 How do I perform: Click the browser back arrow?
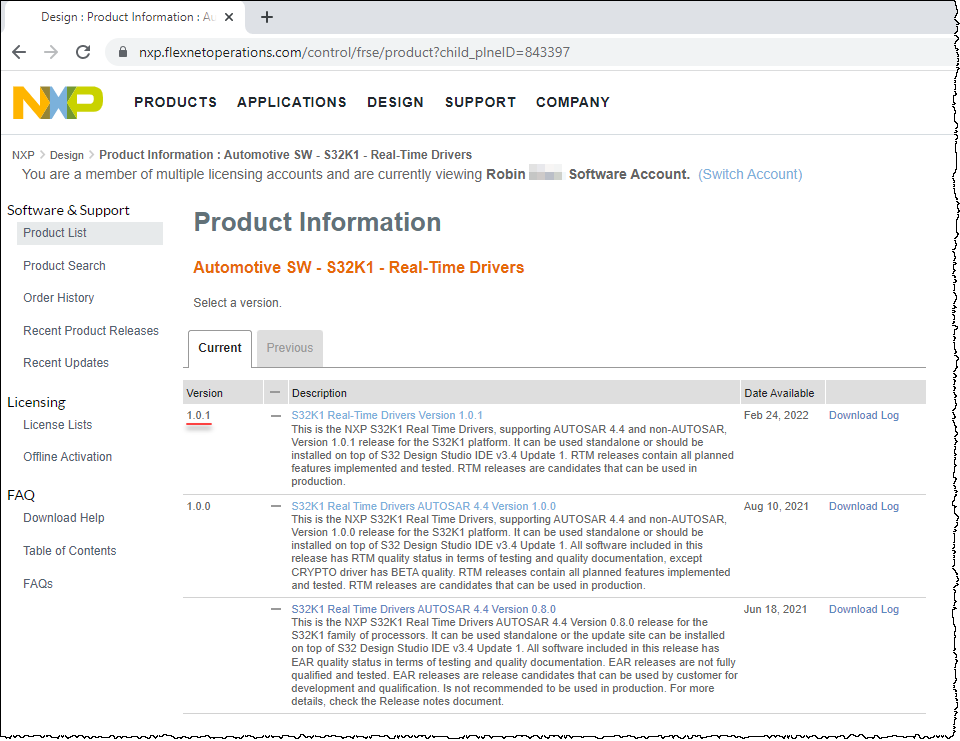point(19,52)
